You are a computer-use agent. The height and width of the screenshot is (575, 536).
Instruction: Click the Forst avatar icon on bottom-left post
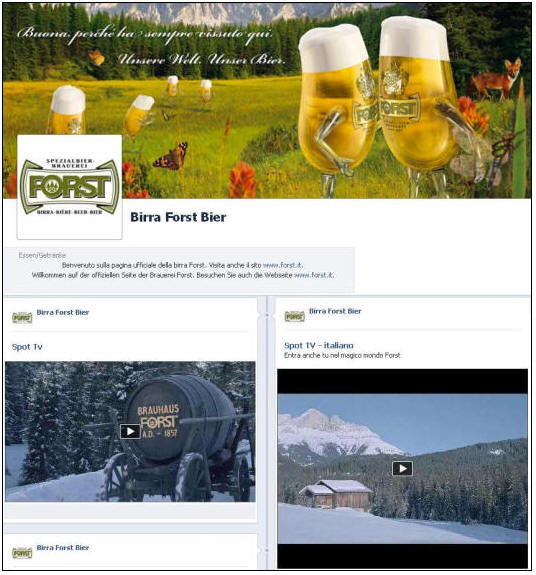[x=22, y=553]
